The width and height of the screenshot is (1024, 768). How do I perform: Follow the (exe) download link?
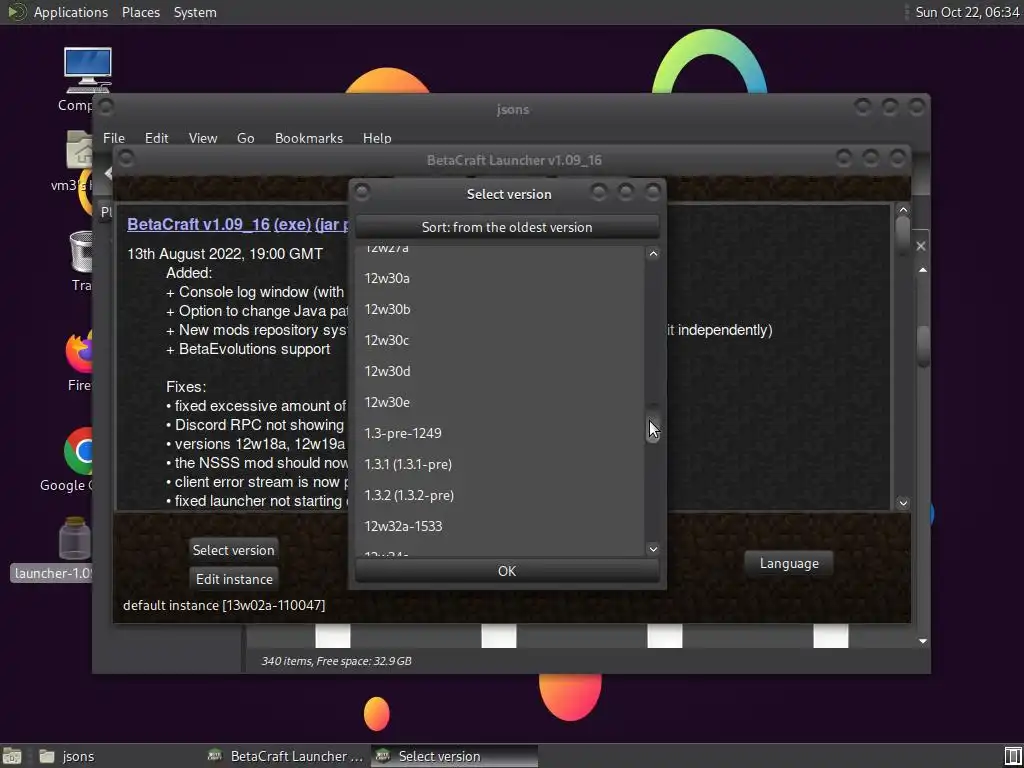(x=292, y=224)
